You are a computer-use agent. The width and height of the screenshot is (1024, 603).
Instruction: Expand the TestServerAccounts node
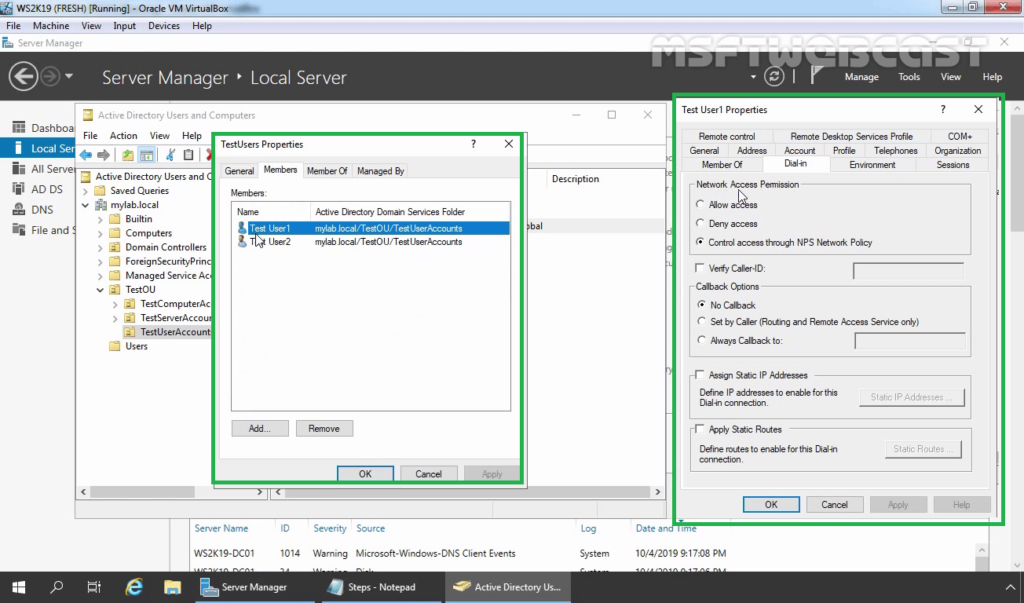pos(115,318)
